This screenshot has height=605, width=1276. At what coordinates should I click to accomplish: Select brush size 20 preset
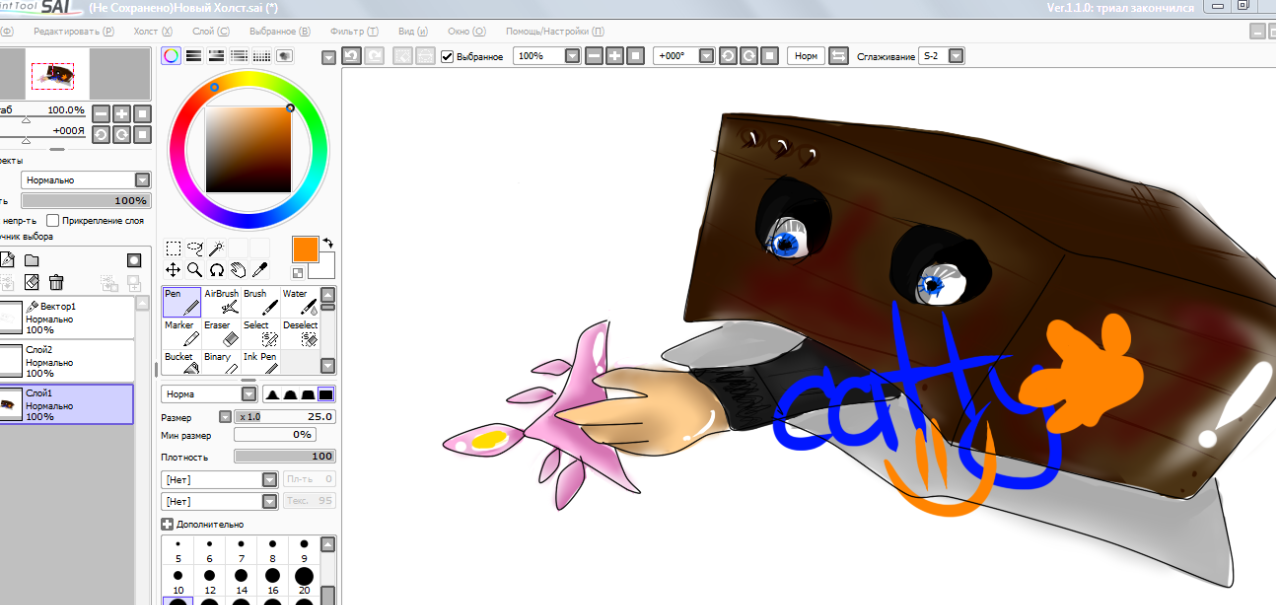click(303, 580)
